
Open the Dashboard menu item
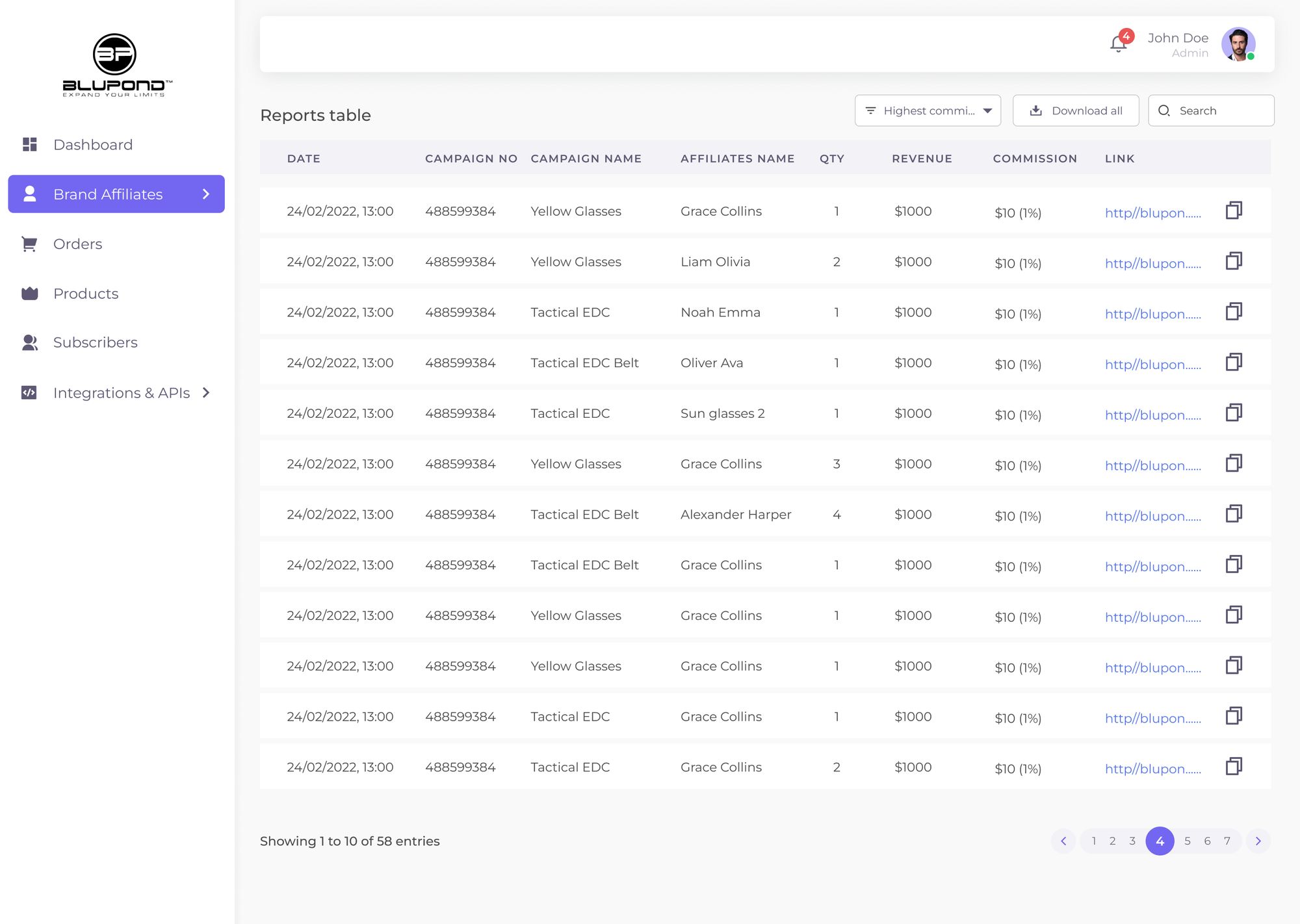[93, 145]
